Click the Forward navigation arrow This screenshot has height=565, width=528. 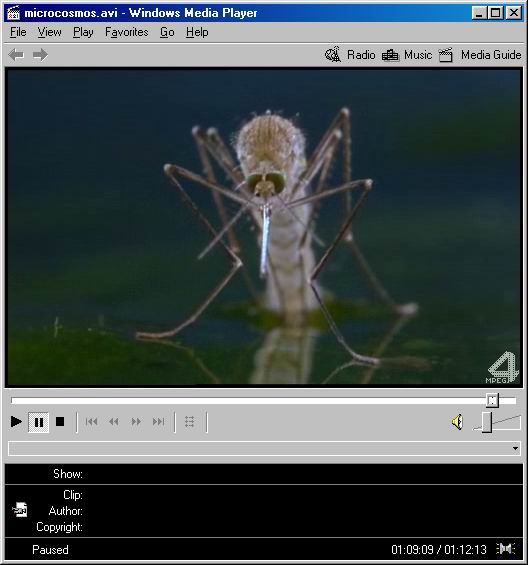(40, 55)
